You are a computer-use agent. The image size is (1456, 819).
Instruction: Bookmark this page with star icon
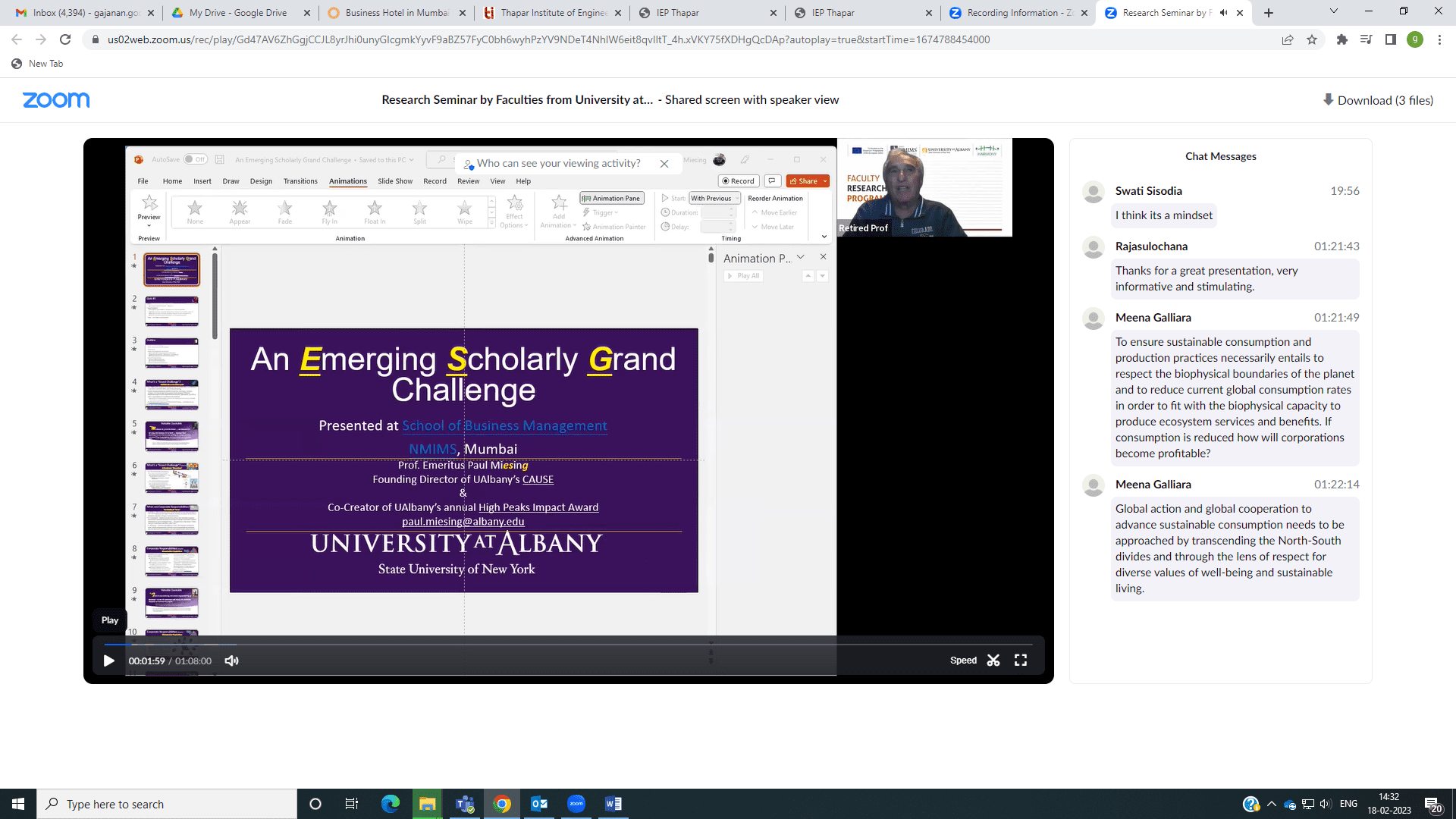(x=1312, y=39)
